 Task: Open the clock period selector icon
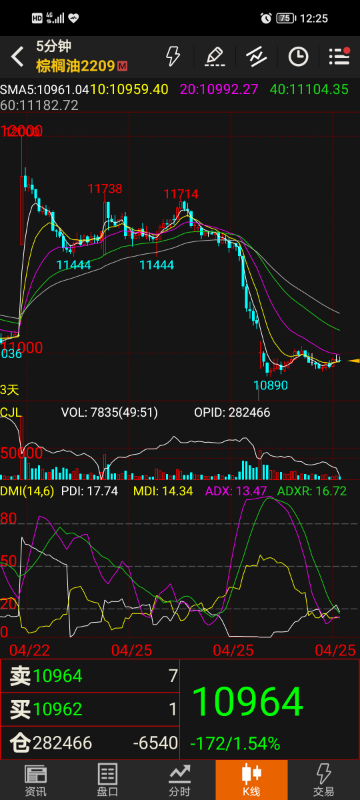pos(298,57)
